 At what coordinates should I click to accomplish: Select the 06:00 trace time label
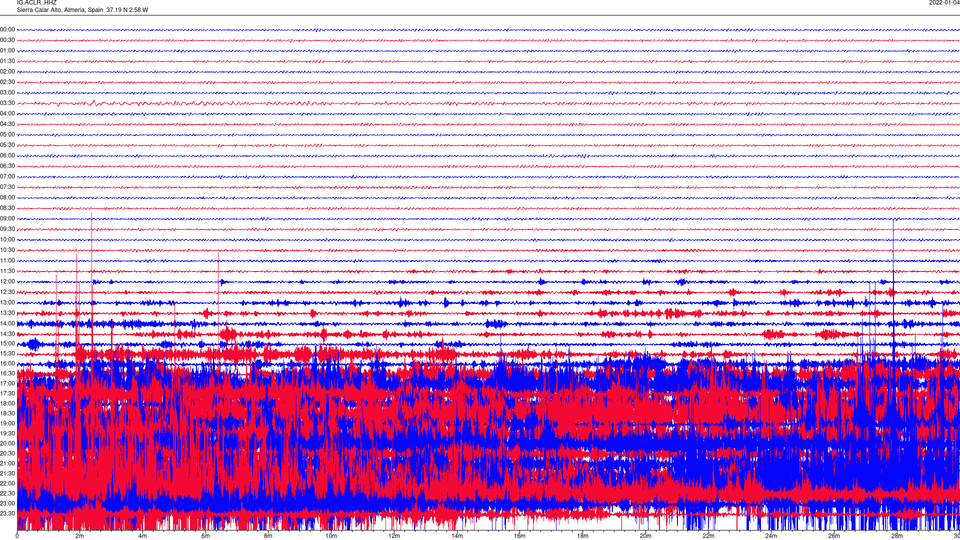click(7, 156)
